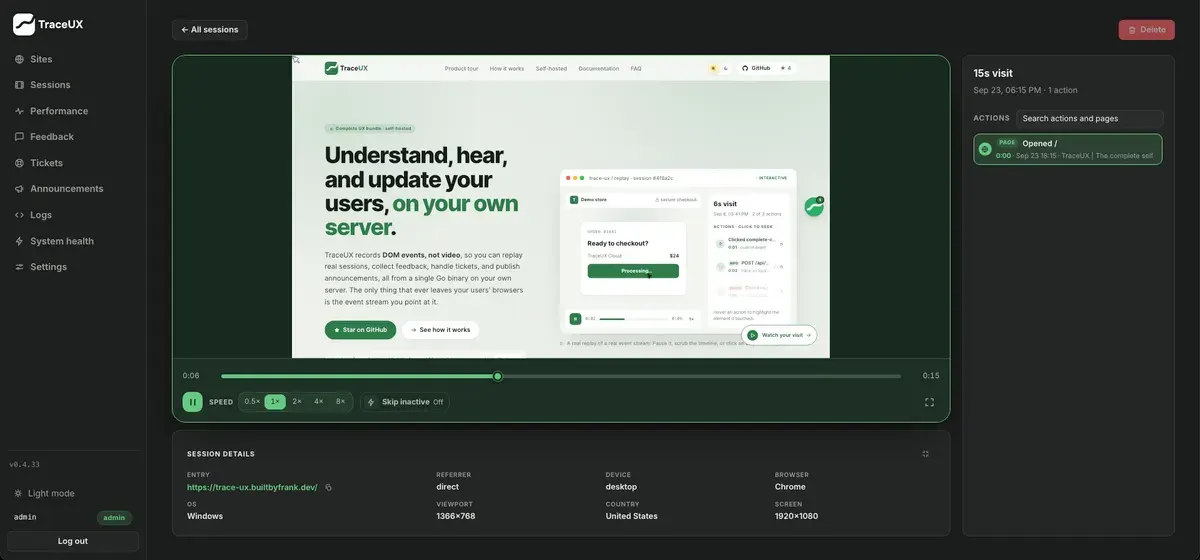Image resolution: width=1200 pixels, height=560 pixels.
Task: Click the green page icon on Opened / action
Action: [985, 149]
